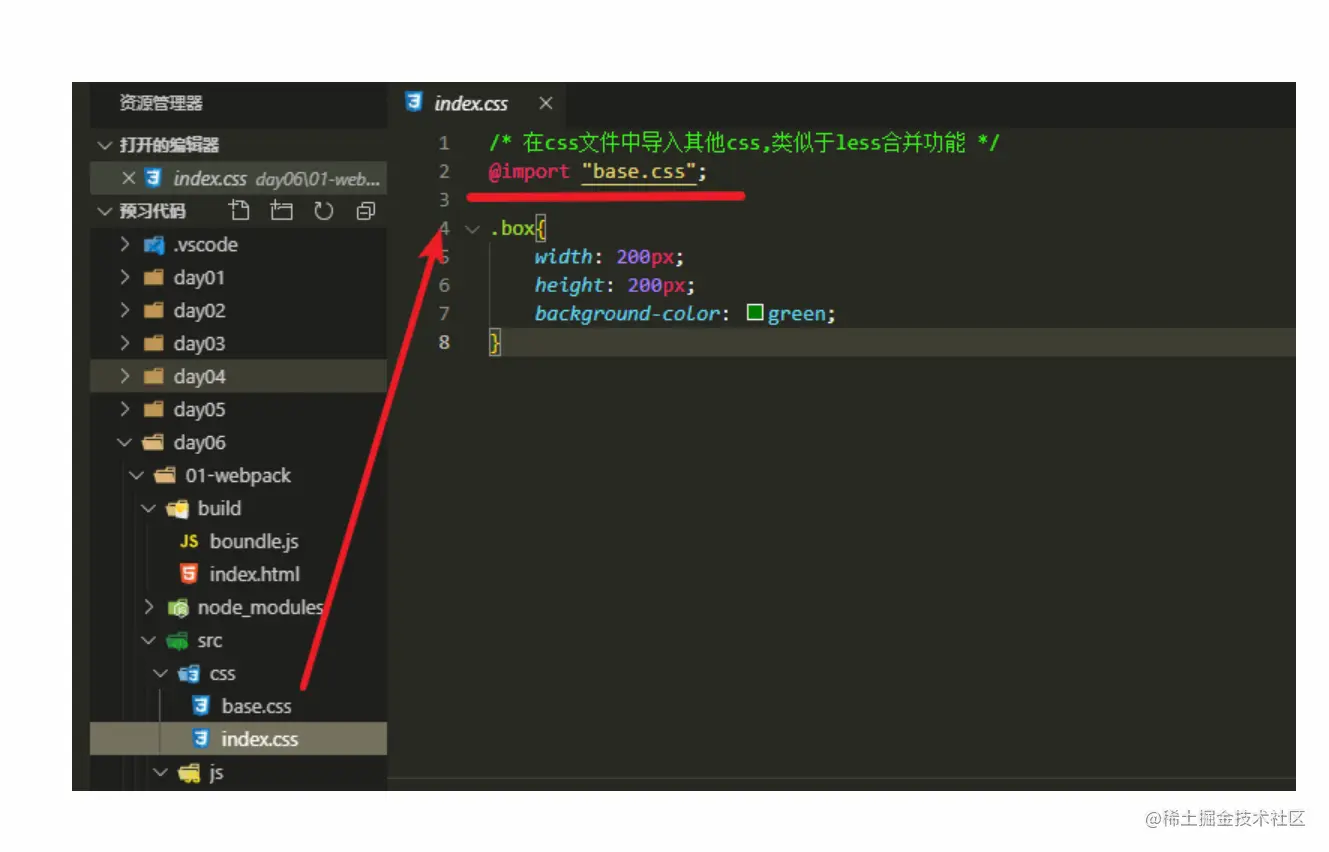Click the New Folder icon in explorer header
This screenshot has width=1329, height=852.
[x=282, y=211]
